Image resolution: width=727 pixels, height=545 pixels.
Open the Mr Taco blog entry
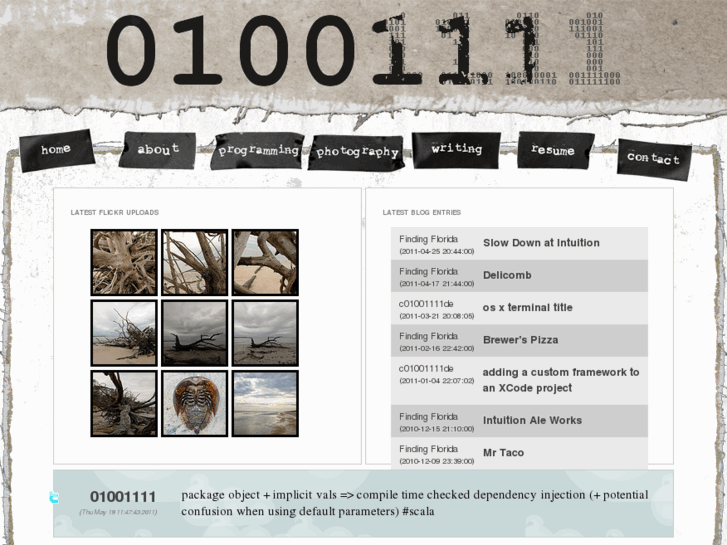pyautogui.click(x=504, y=453)
